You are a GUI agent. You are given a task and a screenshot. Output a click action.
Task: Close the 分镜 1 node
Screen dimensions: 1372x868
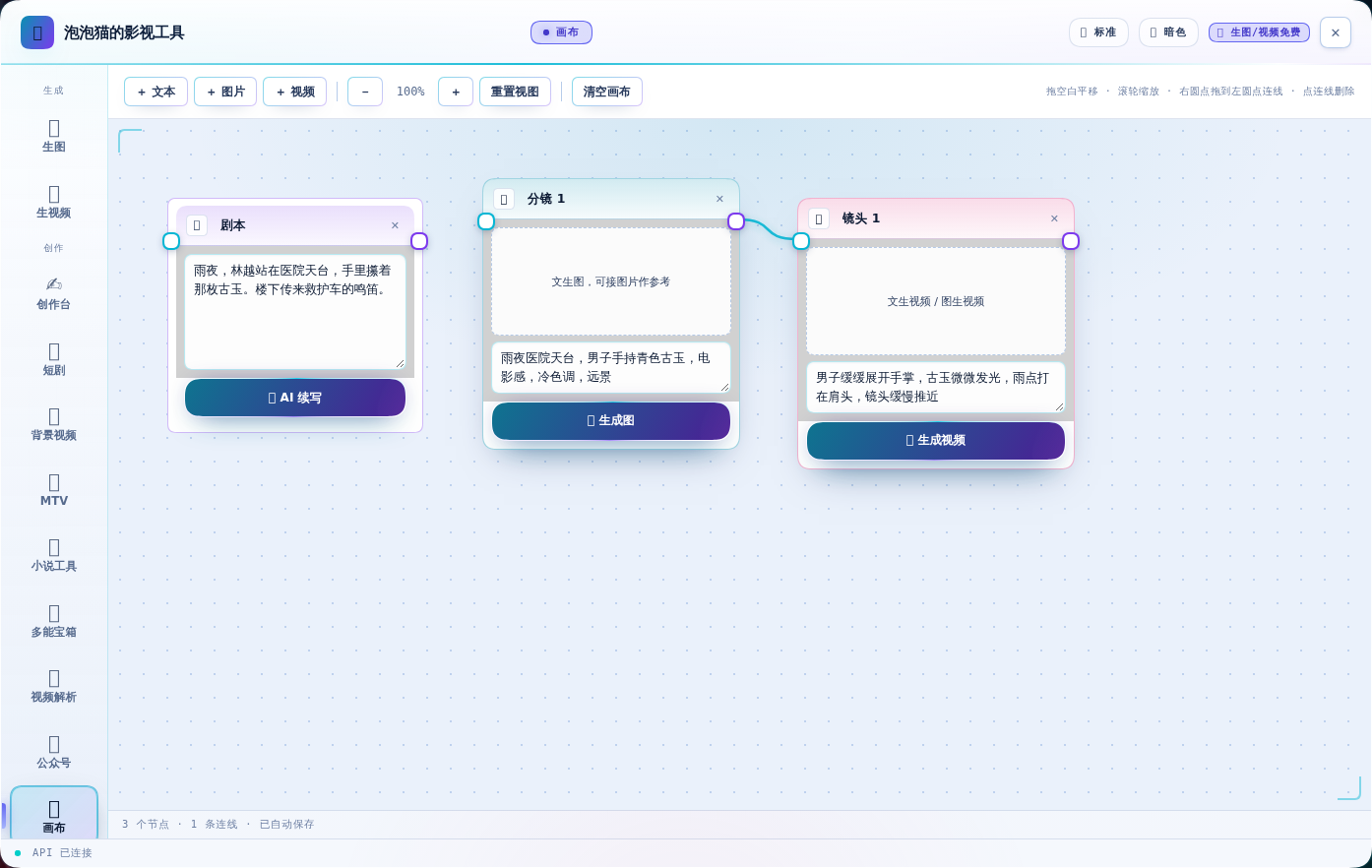[x=719, y=199]
